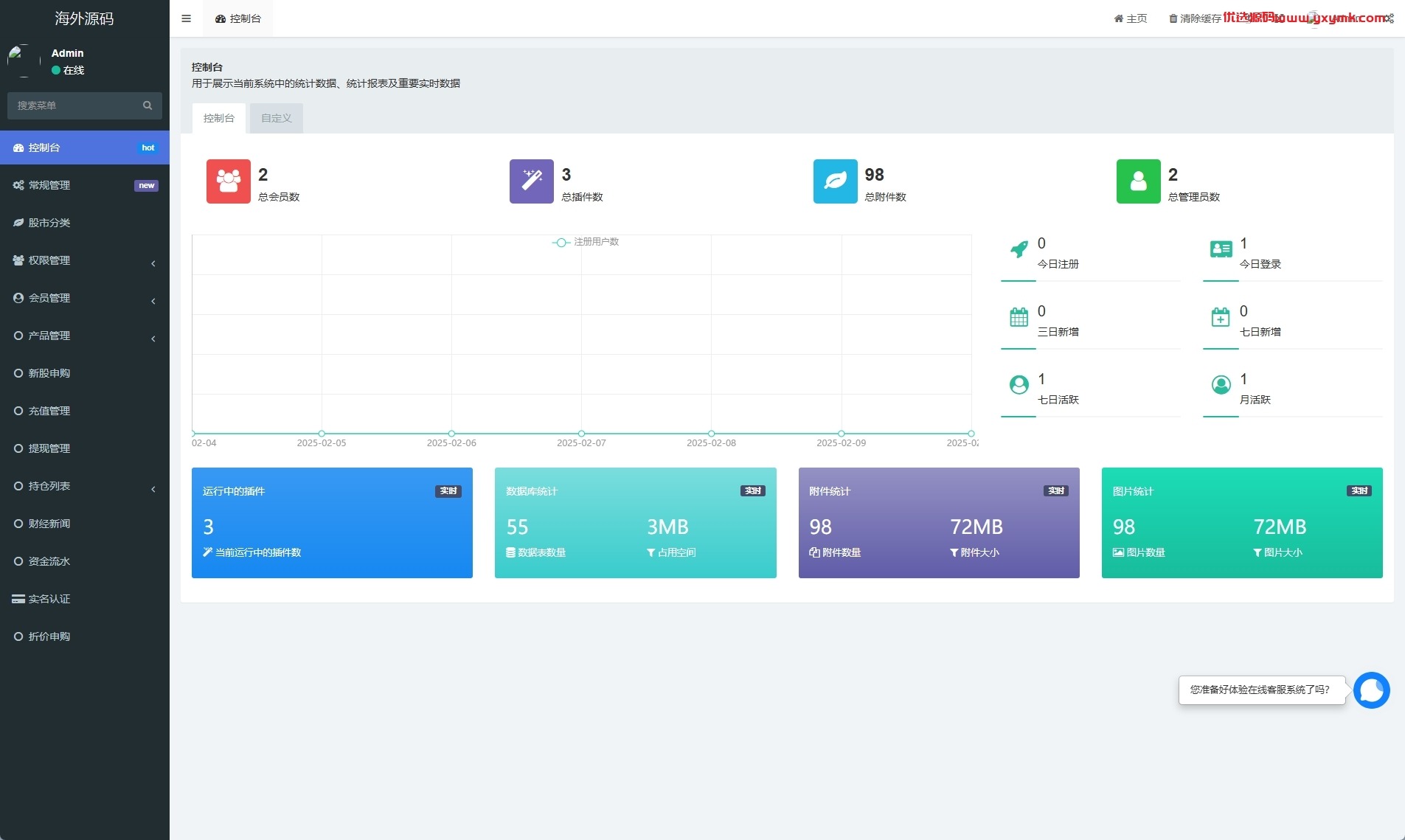Image resolution: width=1405 pixels, height=840 pixels.
Task: Click the 海外源码 site title
Action: [x=84, y=18]
